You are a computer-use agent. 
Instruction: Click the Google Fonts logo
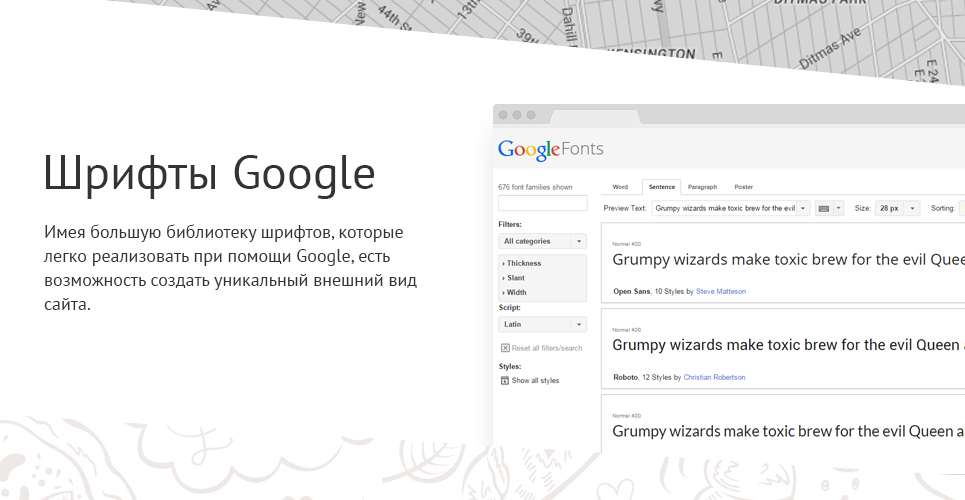551,150
